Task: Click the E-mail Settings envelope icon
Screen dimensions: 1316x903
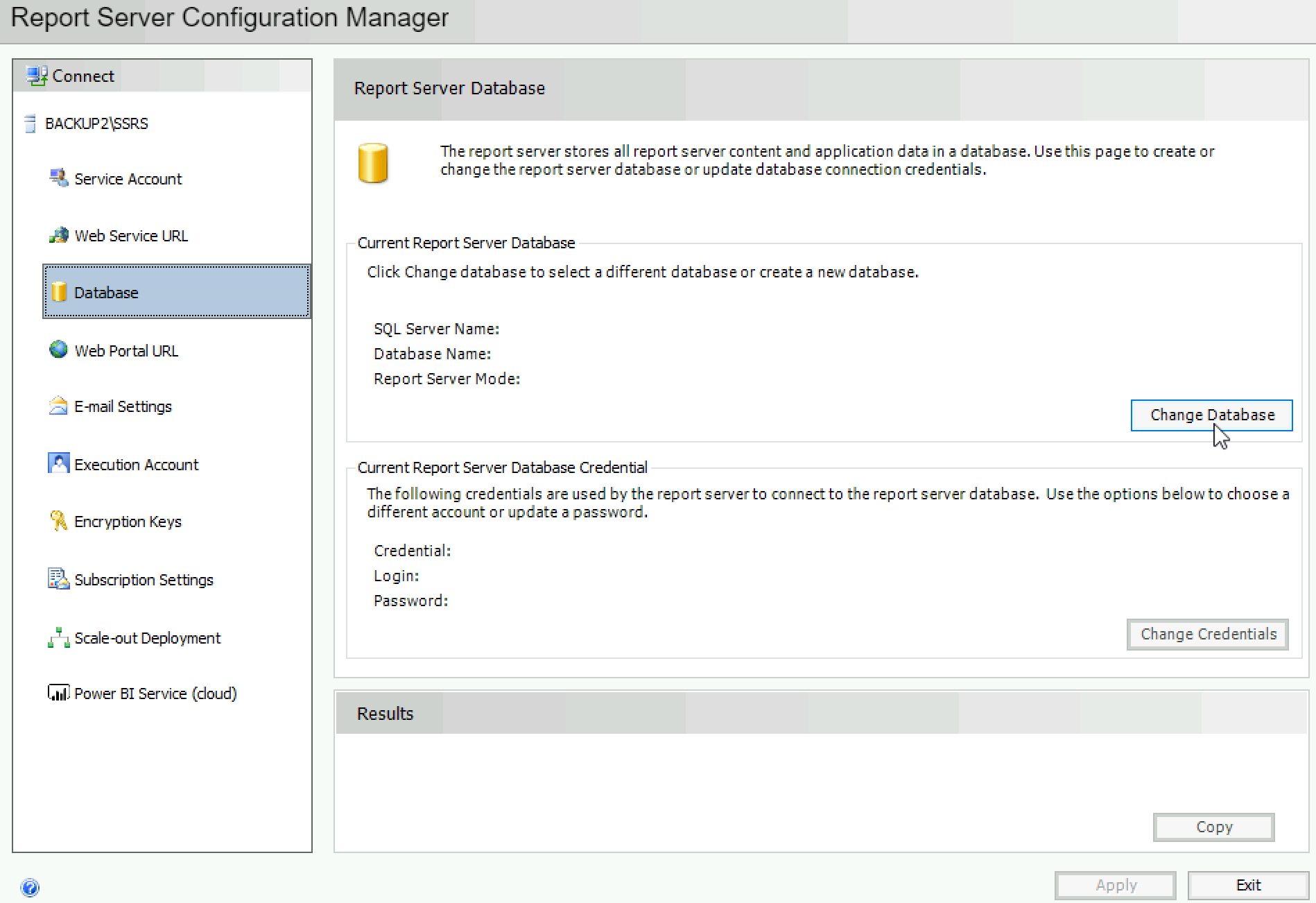Action: tap(59, 406)
